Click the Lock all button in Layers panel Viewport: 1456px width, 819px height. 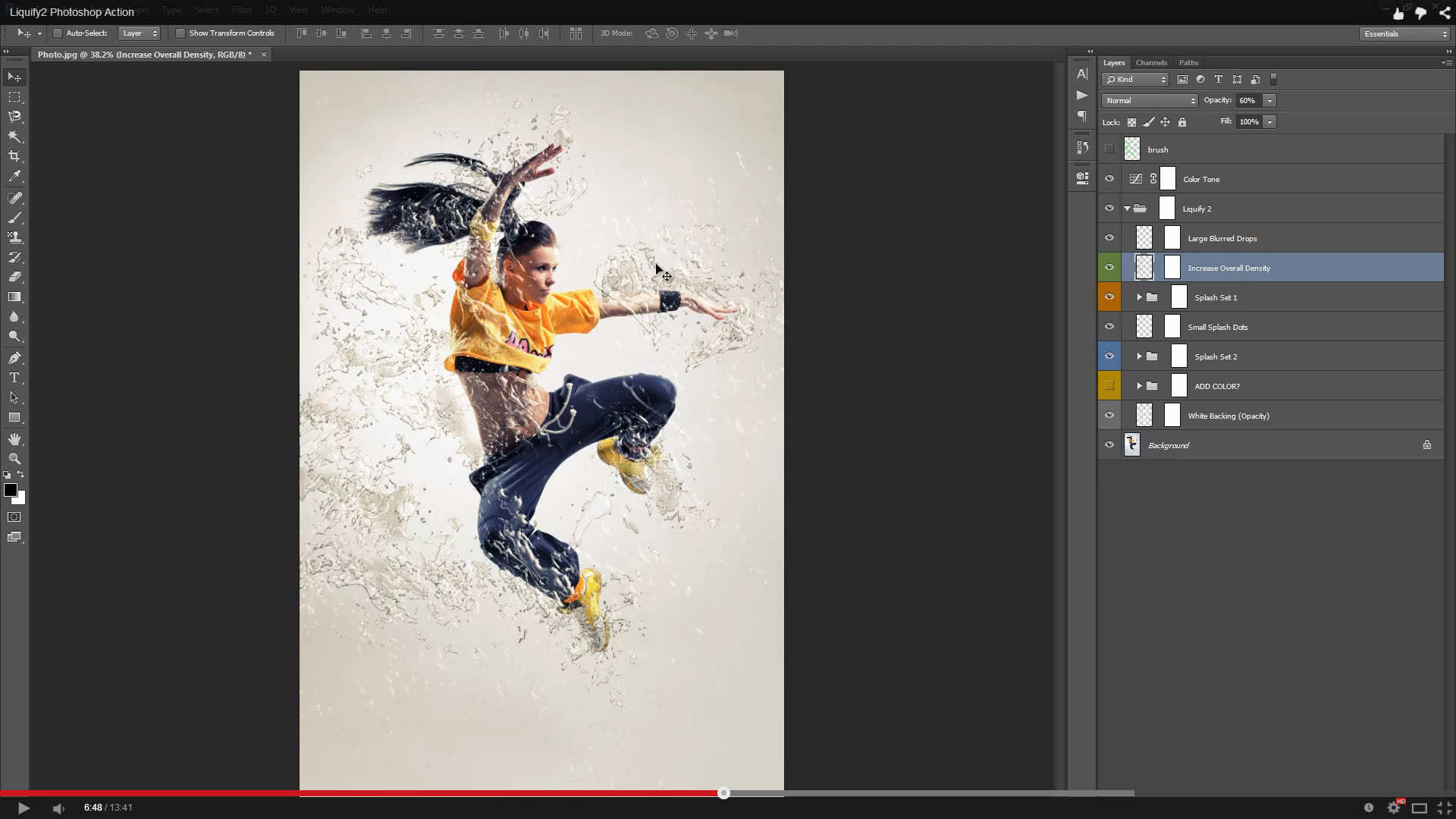(1182, 122)
